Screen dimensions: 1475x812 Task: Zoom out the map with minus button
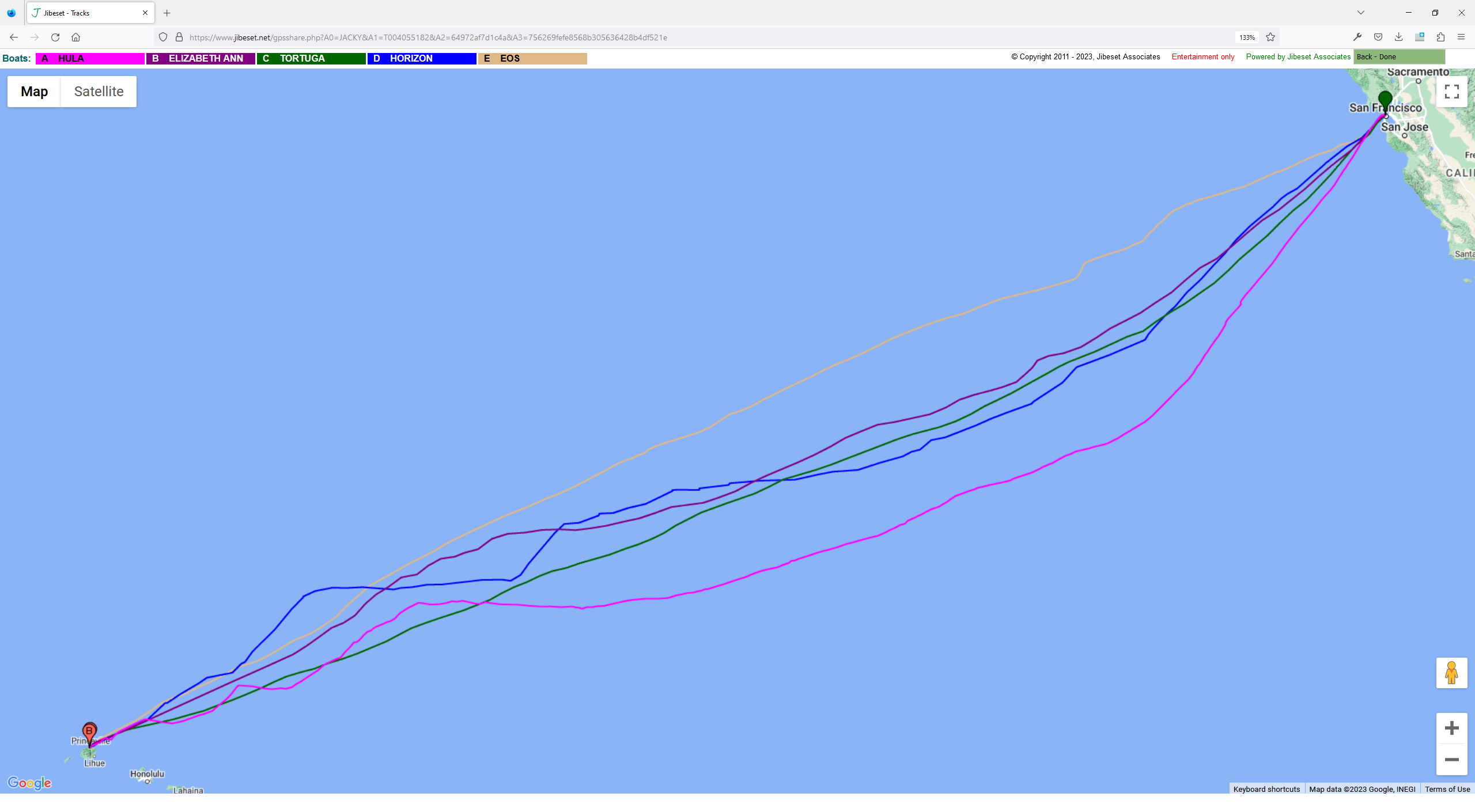1451,760
